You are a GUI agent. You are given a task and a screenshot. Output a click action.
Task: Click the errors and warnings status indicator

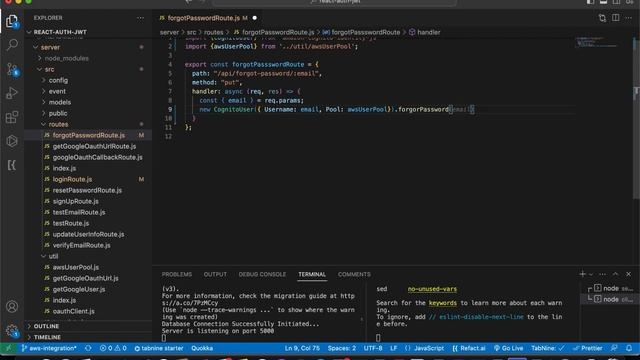tap(113, 348)
